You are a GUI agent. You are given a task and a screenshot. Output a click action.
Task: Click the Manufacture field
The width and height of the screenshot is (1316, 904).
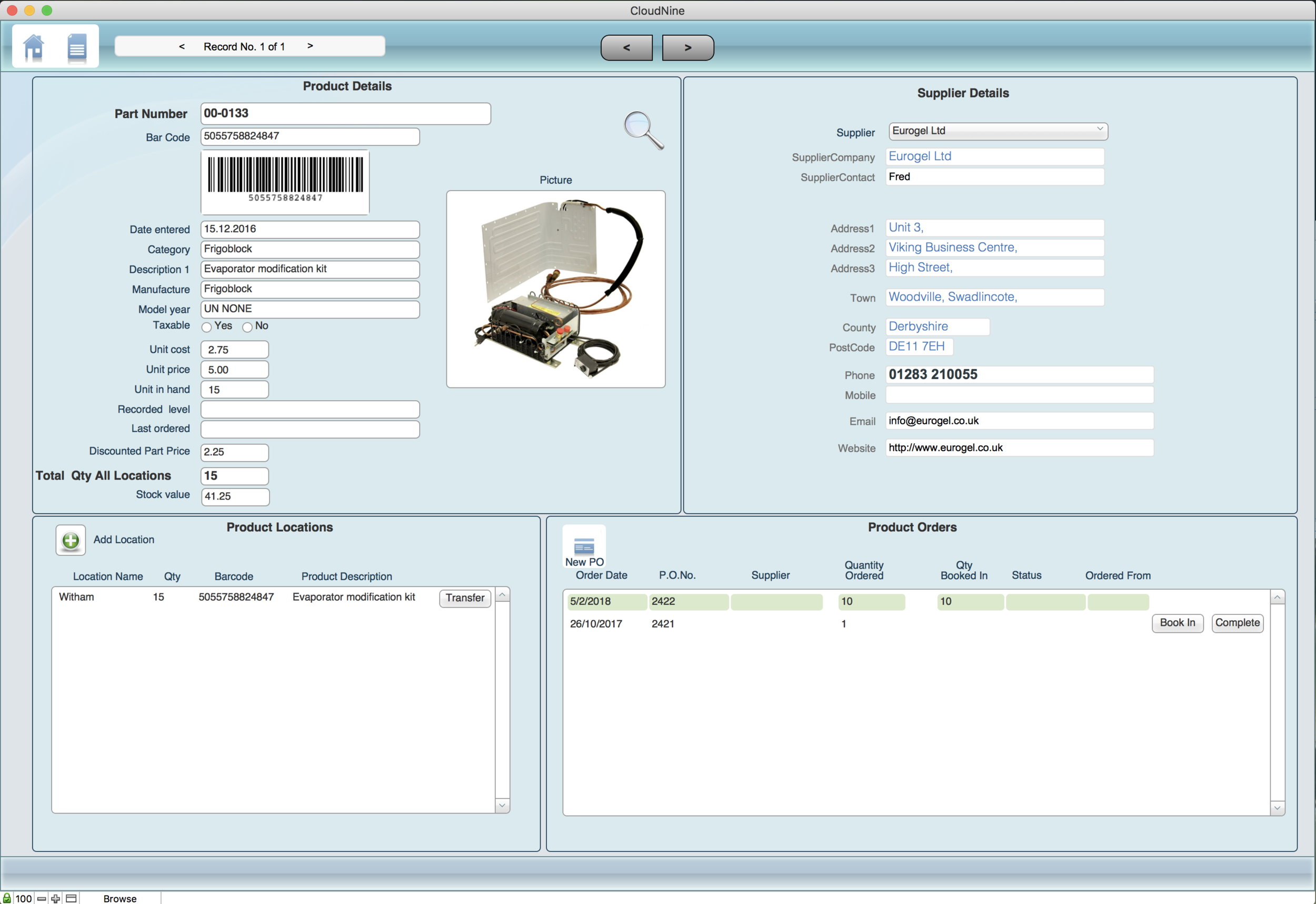coord(311,289)
